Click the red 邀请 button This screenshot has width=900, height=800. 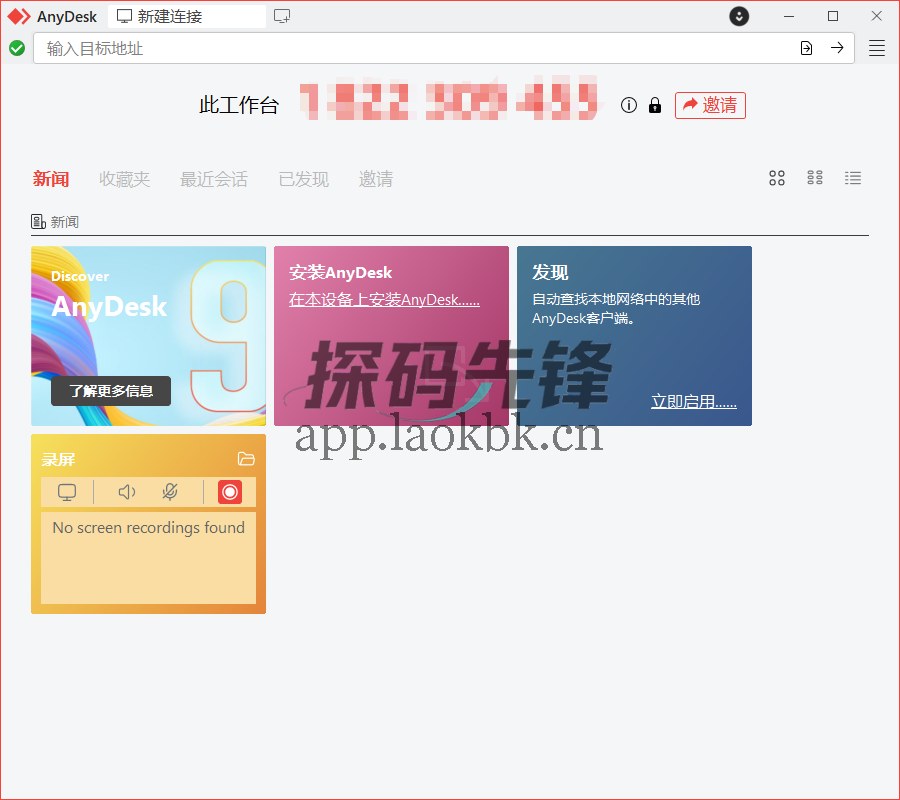710,105
